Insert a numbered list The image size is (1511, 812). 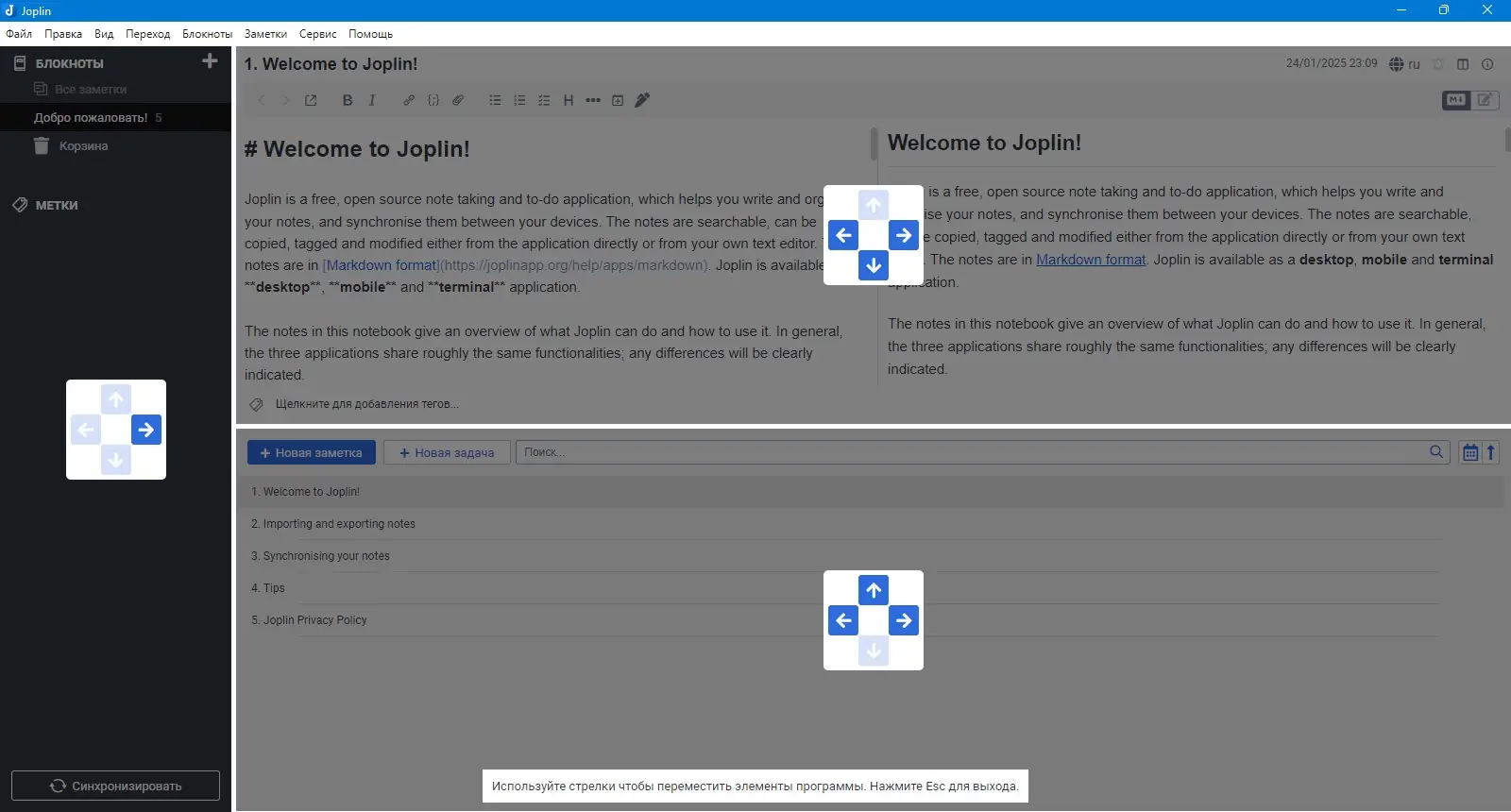click(x=519, y=100)
